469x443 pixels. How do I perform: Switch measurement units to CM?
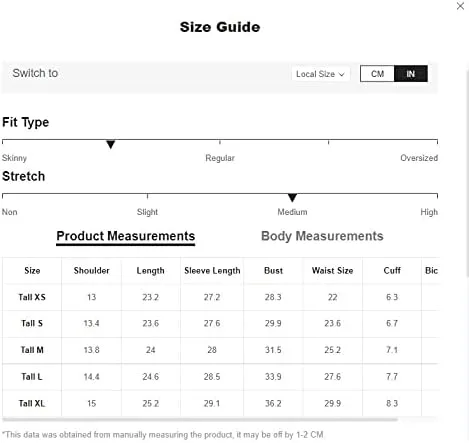(x=377, y=74)
